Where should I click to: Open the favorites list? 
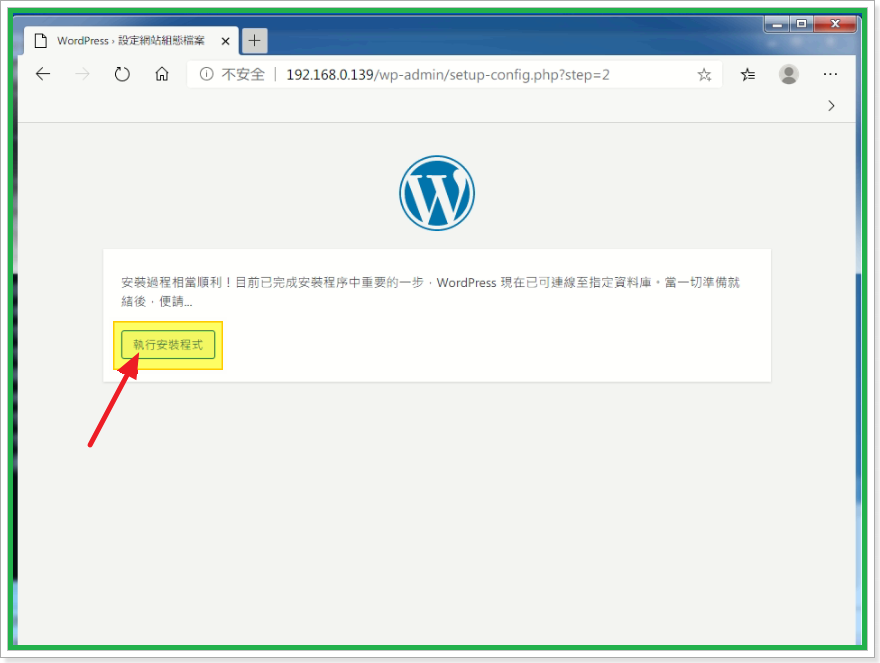pyautogui.click(x=748, y=74)
